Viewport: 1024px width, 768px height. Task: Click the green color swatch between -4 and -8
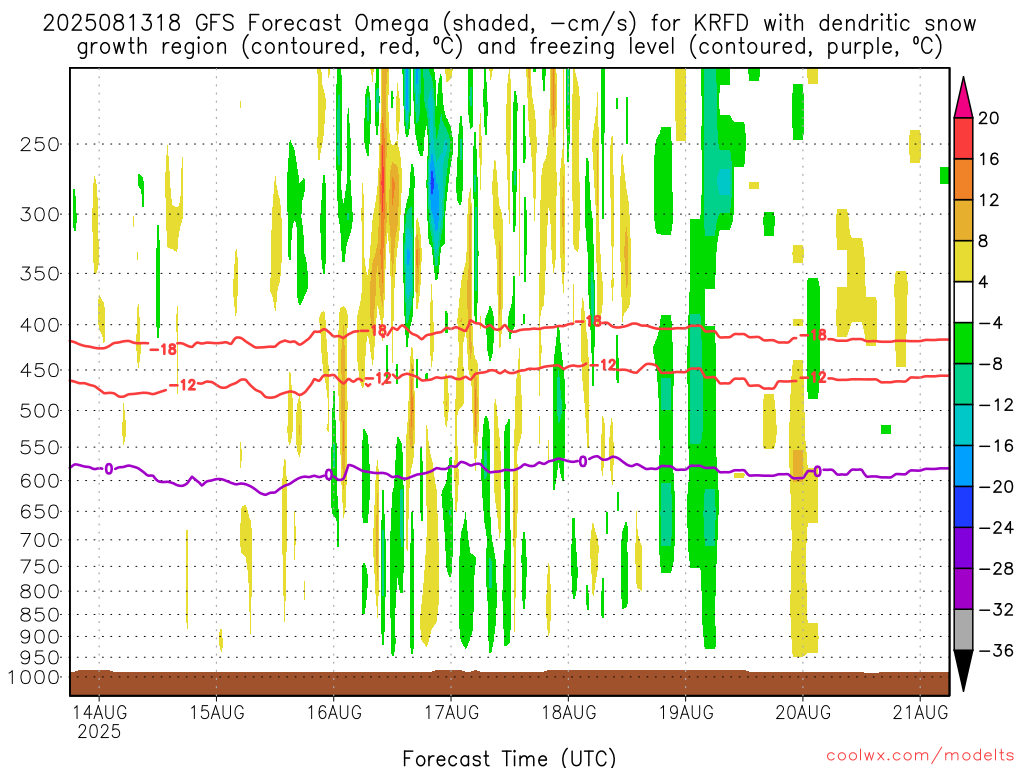coord(963,344)
